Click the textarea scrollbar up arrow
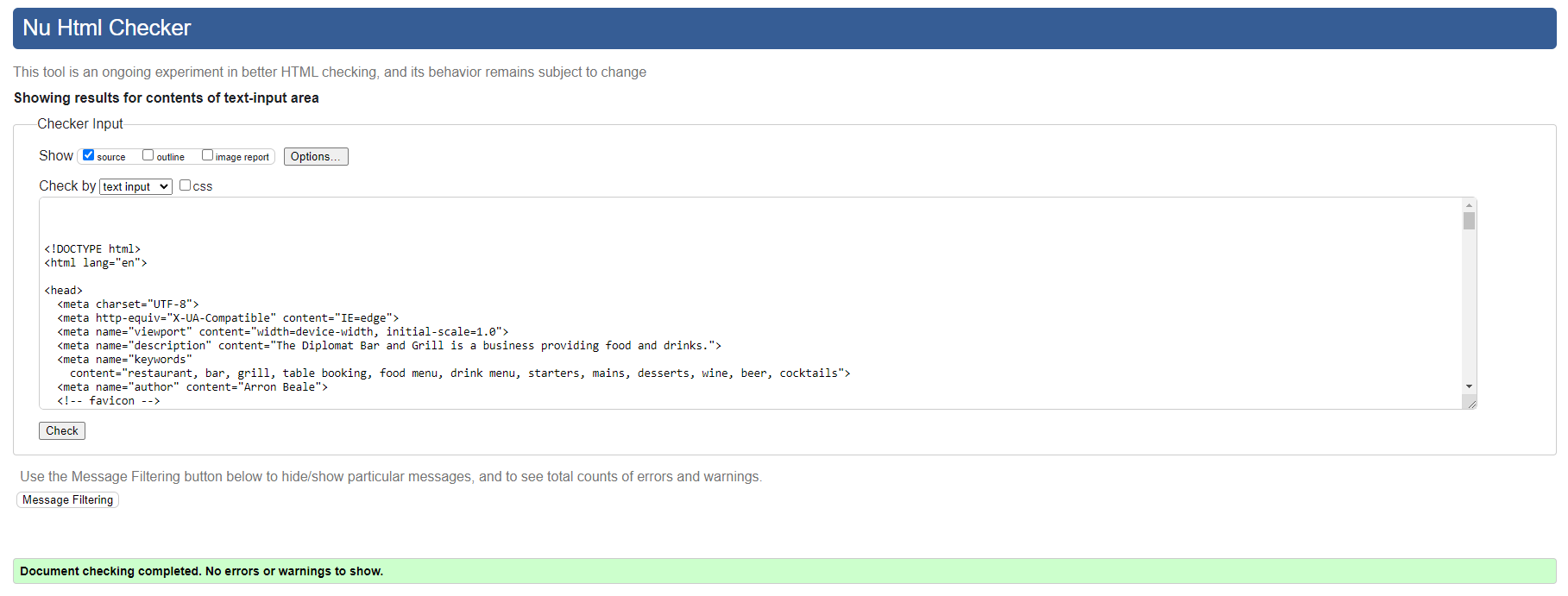 coord(1469,205)
